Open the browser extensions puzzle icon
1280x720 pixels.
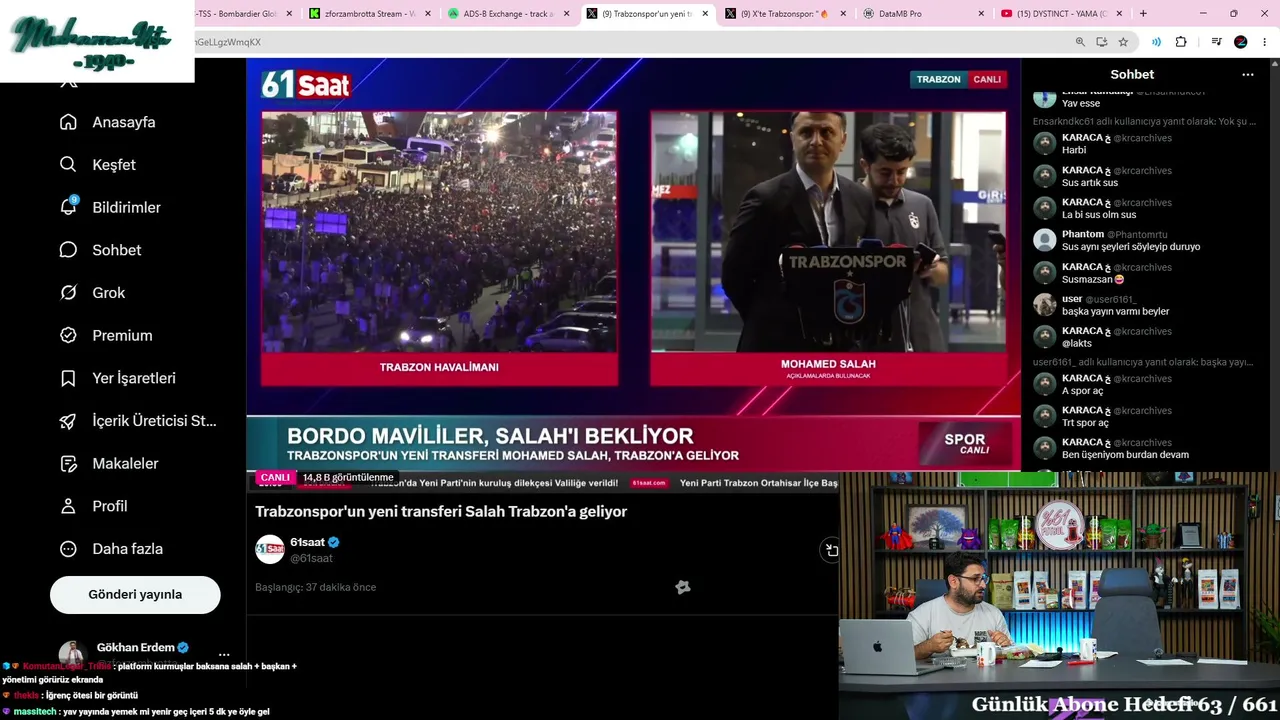click(1181, 42)
